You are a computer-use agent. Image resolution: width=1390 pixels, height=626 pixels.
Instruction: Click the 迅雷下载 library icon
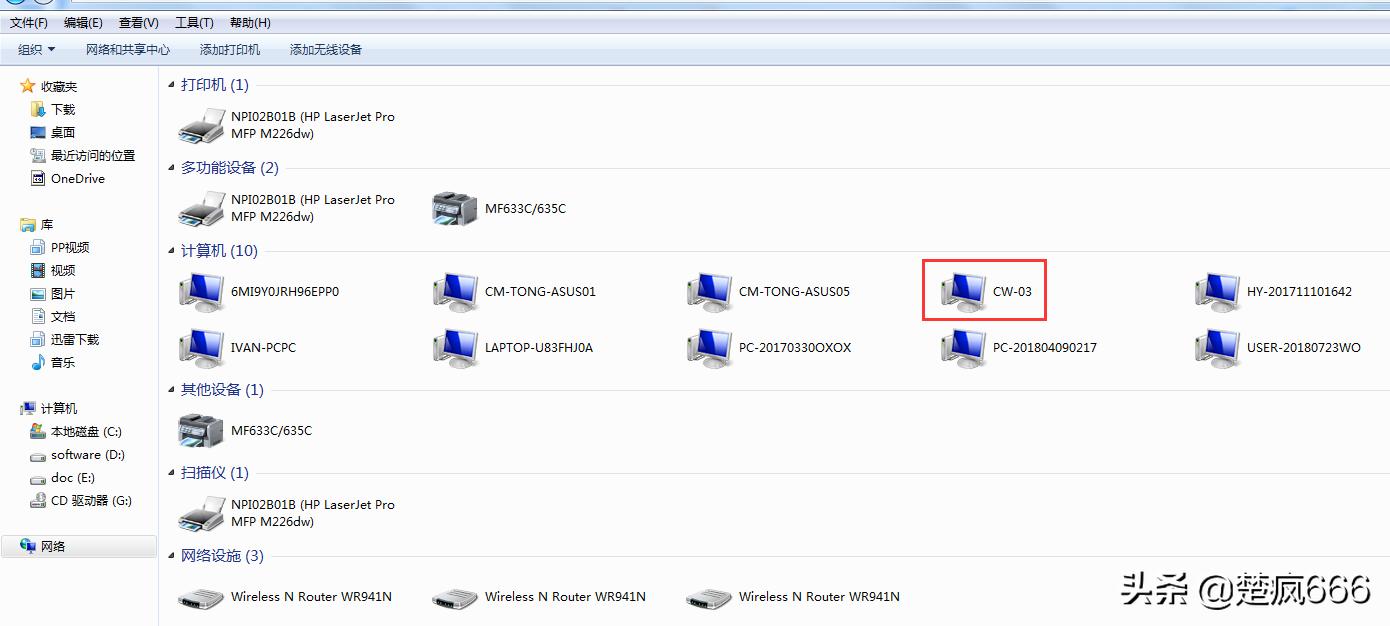point(38,339)
